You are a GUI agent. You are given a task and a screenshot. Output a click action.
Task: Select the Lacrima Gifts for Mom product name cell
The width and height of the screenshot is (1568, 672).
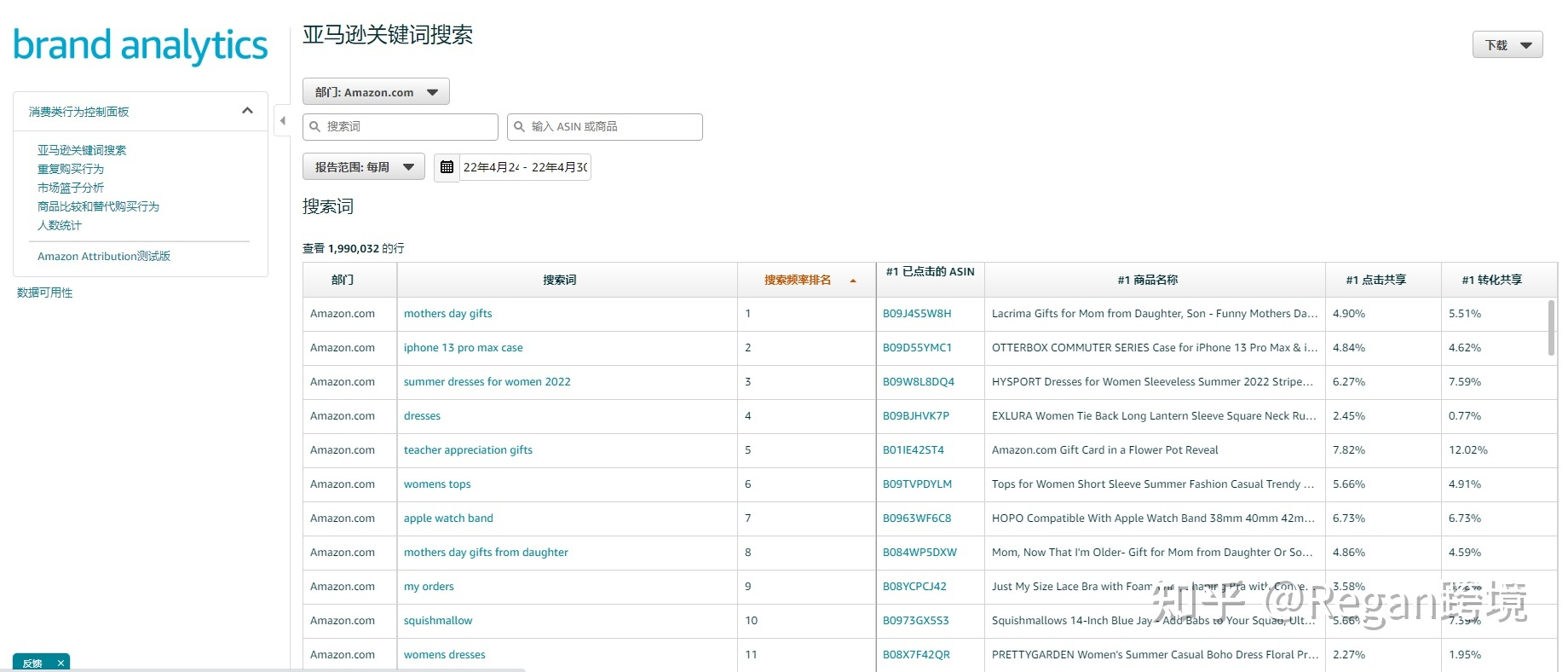click(x=1155, y=314)
